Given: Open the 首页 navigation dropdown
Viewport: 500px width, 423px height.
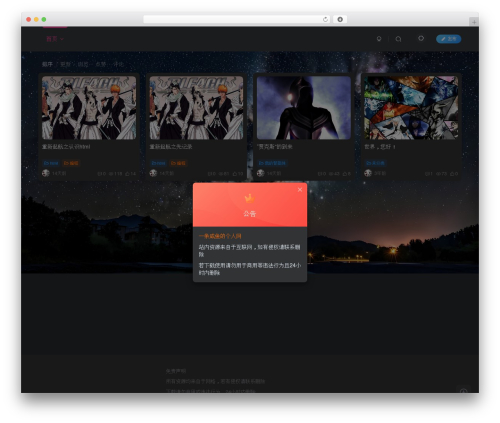Looking at the screenshot, I should click(55, 39).
